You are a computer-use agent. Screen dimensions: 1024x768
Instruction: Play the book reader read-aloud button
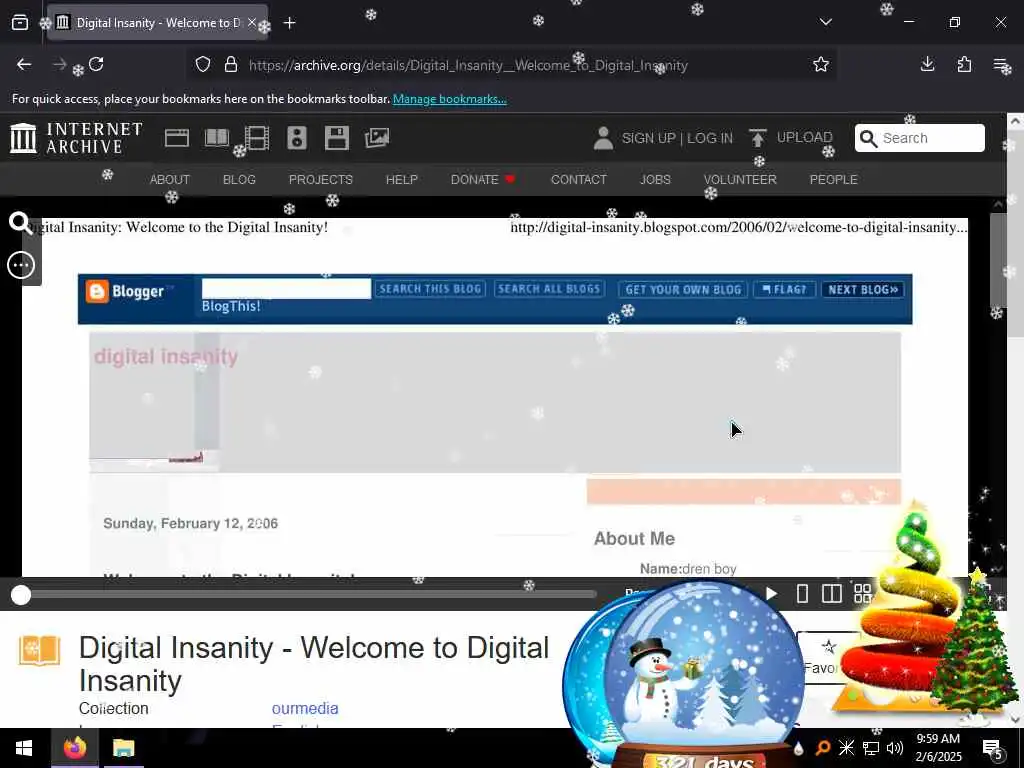771,594
